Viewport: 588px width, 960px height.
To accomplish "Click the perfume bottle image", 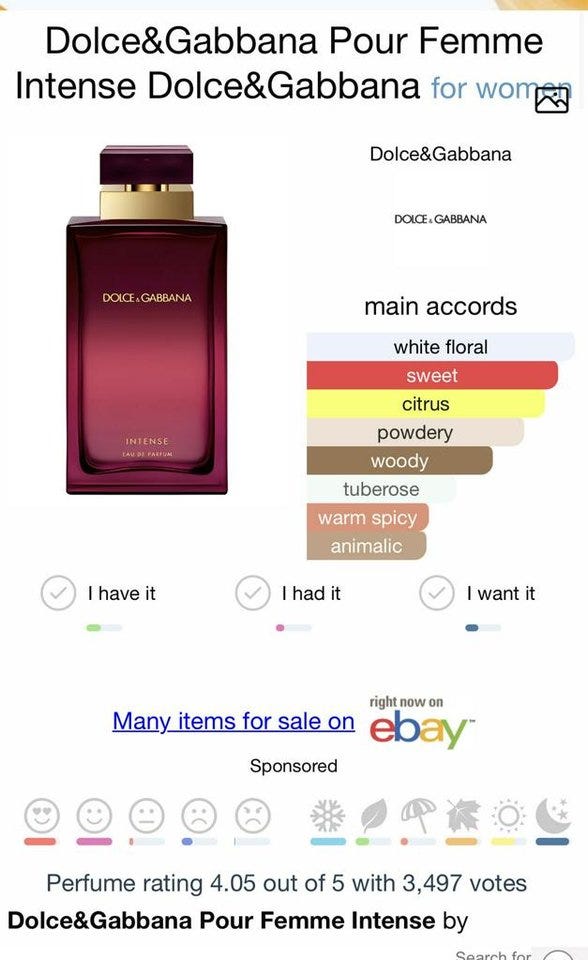I will [x=147, y=320].
